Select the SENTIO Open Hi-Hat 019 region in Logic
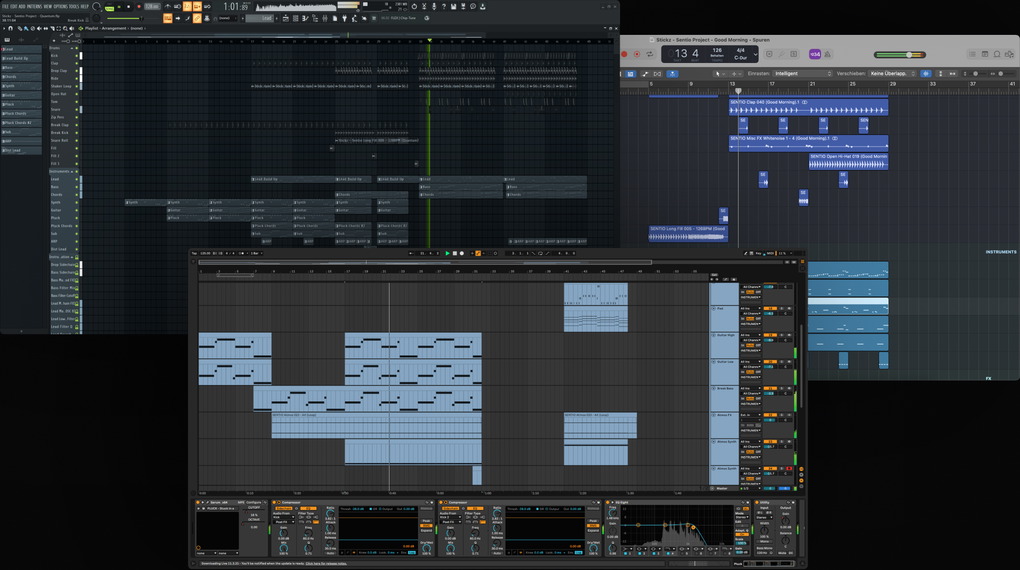The image size is (1020, 570). (848, 161)
